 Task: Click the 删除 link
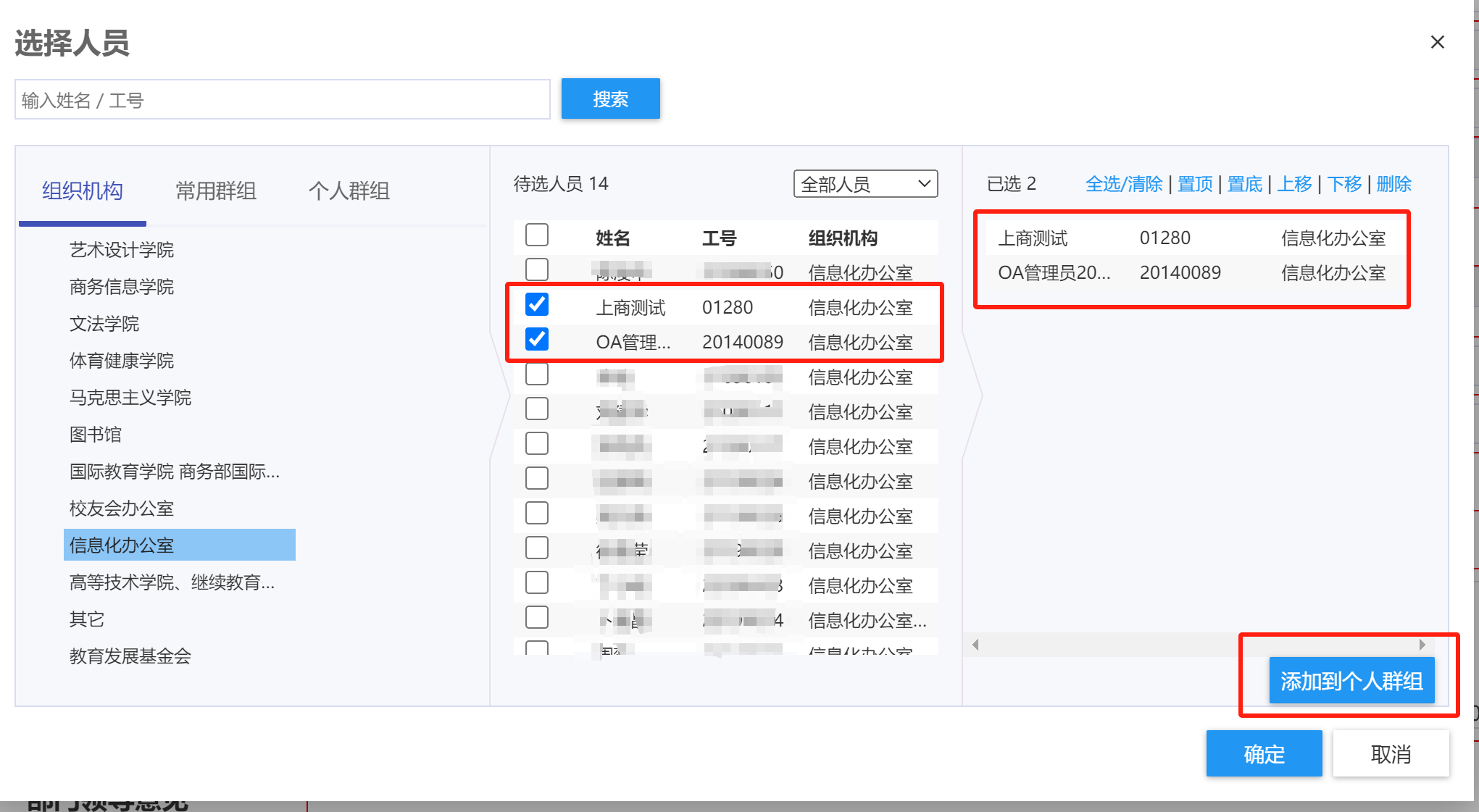coord(1393,184)
